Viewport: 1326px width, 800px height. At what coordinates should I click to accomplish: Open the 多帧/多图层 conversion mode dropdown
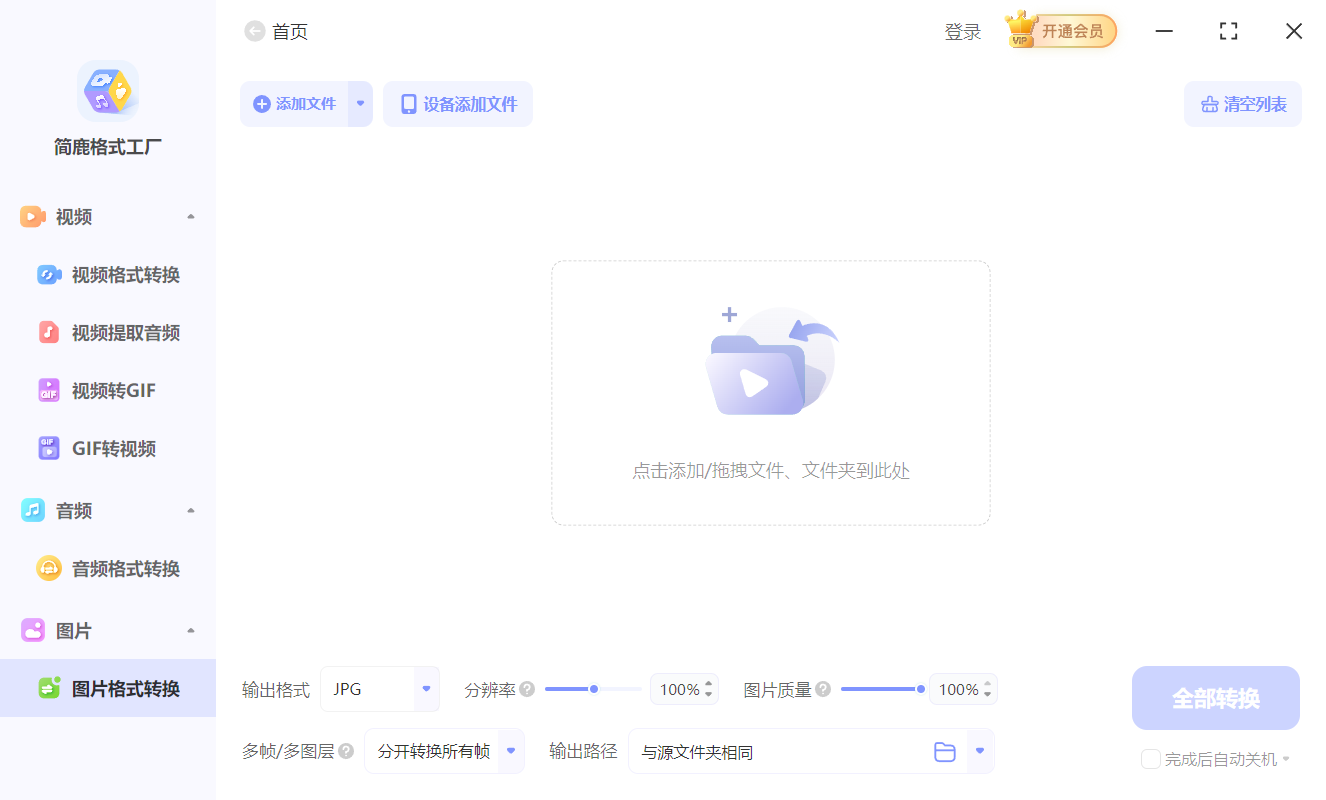click(444, 751)
